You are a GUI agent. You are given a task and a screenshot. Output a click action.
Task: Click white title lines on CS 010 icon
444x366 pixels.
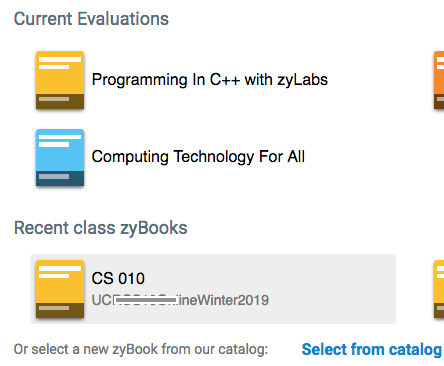[x=60, y=272]
